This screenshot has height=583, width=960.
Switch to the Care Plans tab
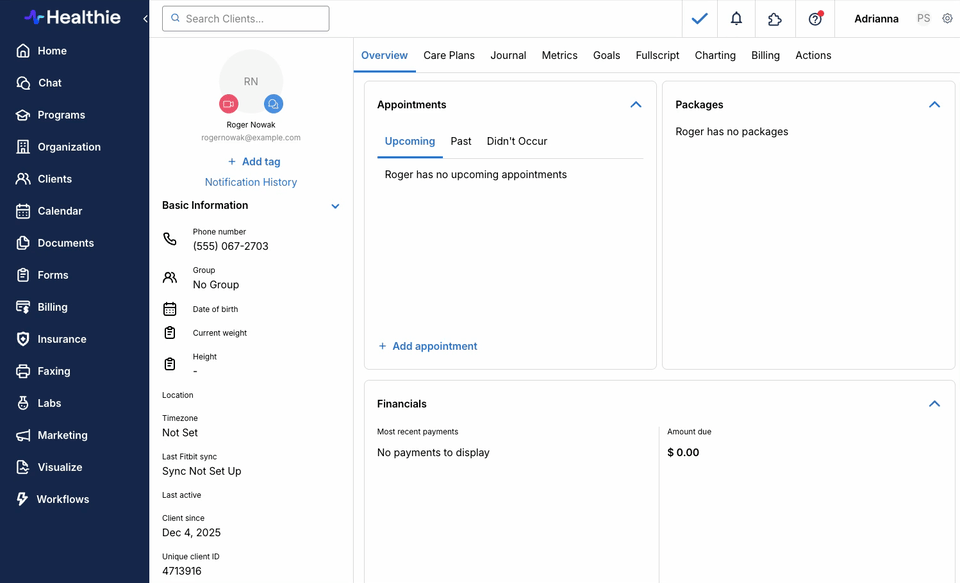[x=449, y=56]
